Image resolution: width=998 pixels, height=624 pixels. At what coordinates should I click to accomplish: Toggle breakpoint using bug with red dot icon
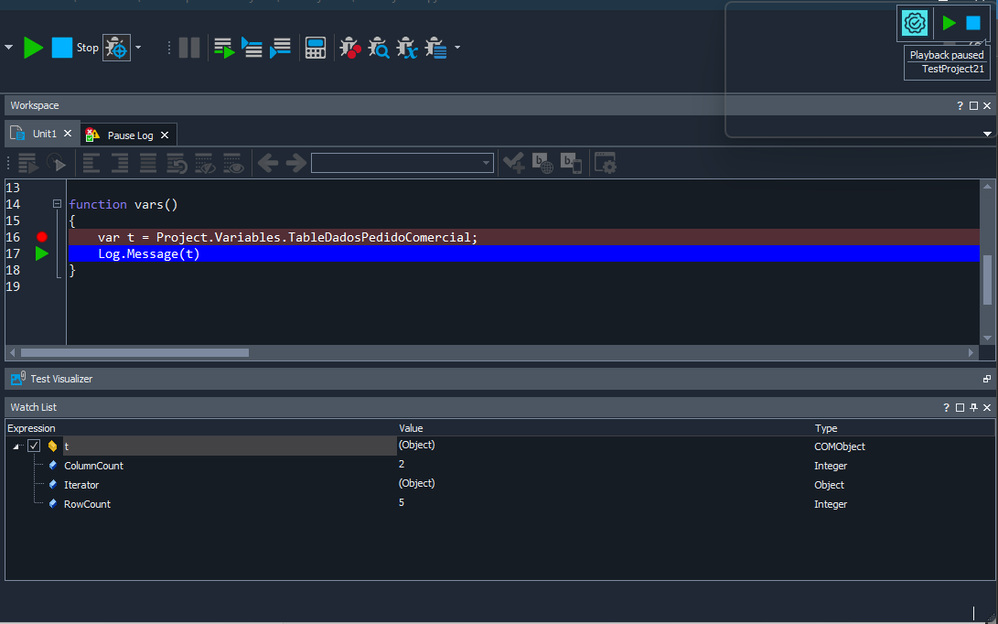(x=349, y=47)
